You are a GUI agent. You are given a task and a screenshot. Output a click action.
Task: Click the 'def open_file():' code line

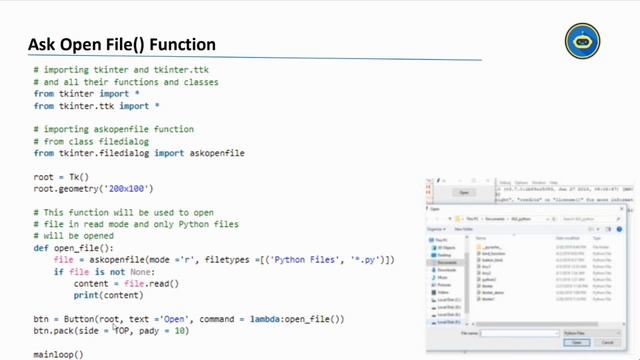73,248
